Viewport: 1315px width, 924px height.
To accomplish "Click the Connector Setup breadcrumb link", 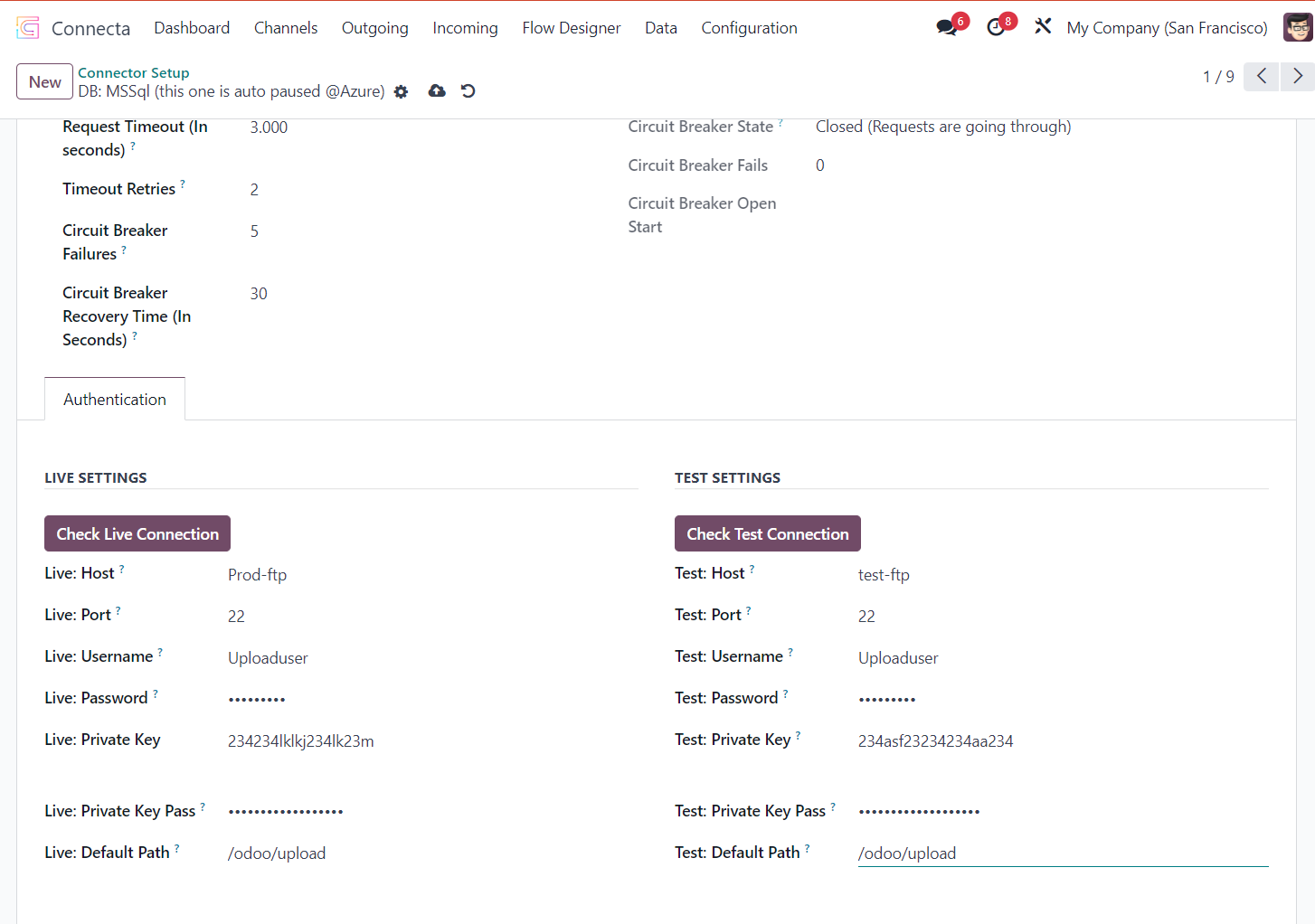I will pyautogui.click(x=134, y=72).
